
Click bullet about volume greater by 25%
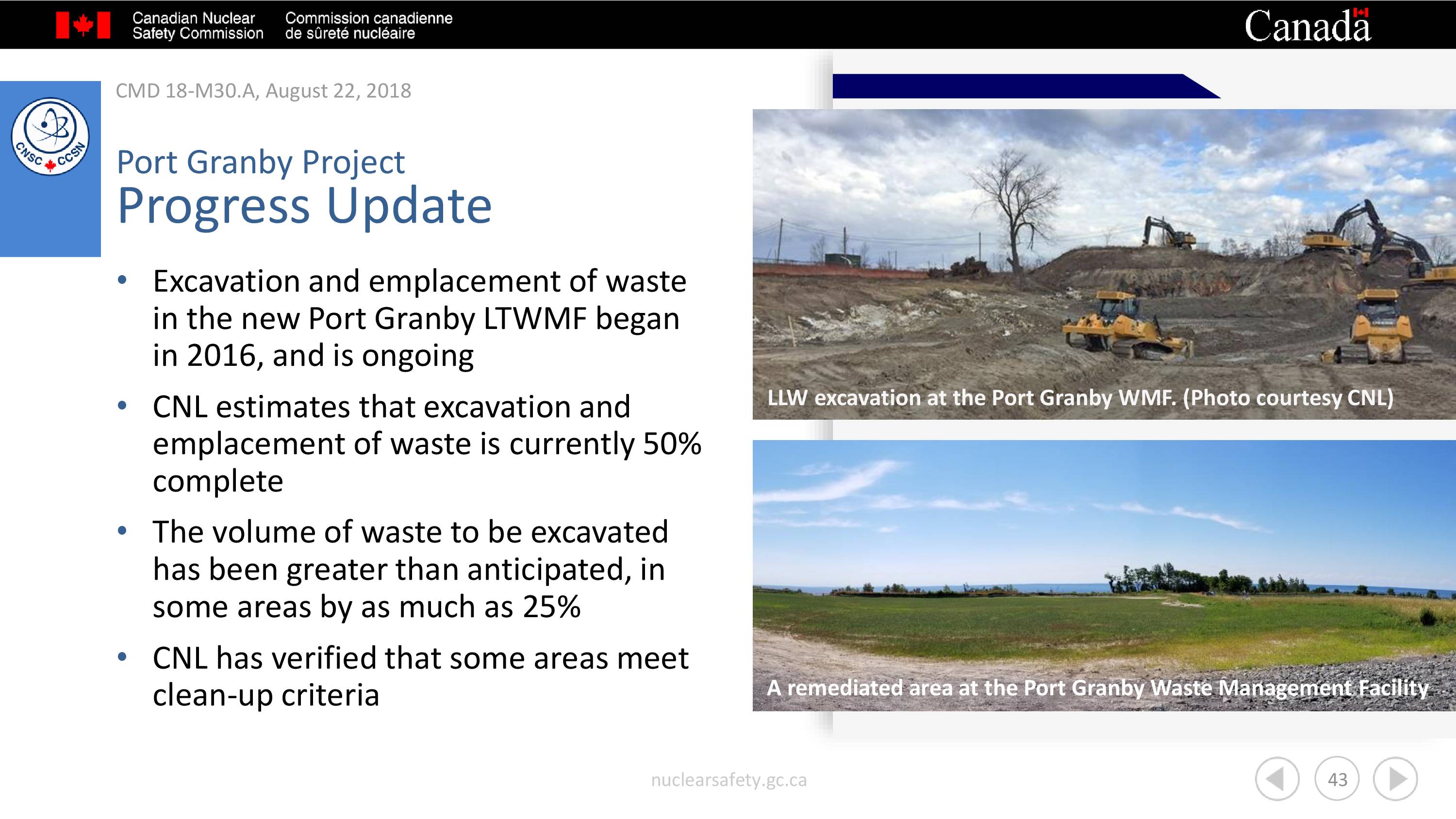[410, 569]
